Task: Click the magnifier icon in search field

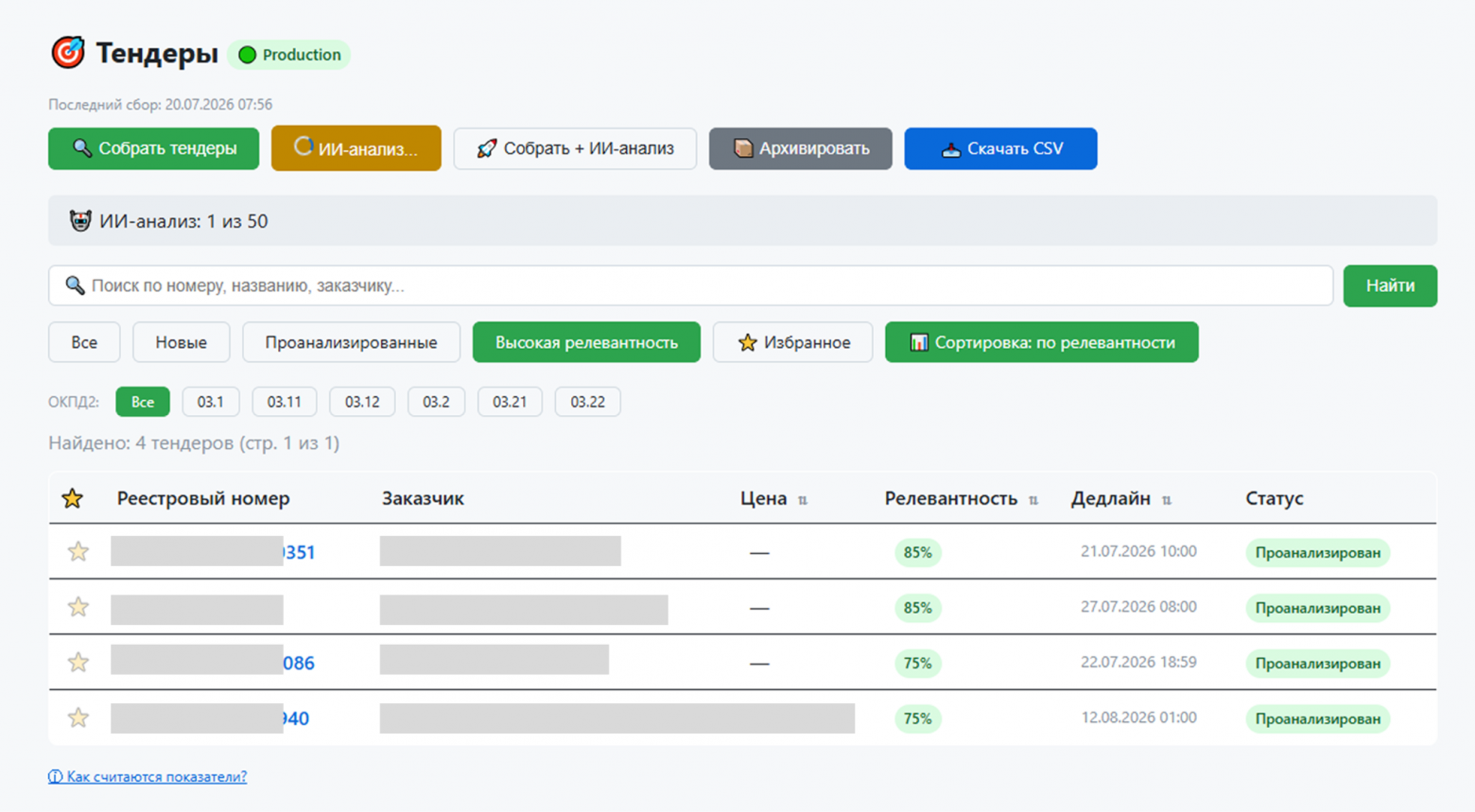Action: pyautogui.click(x=75, y=285)
